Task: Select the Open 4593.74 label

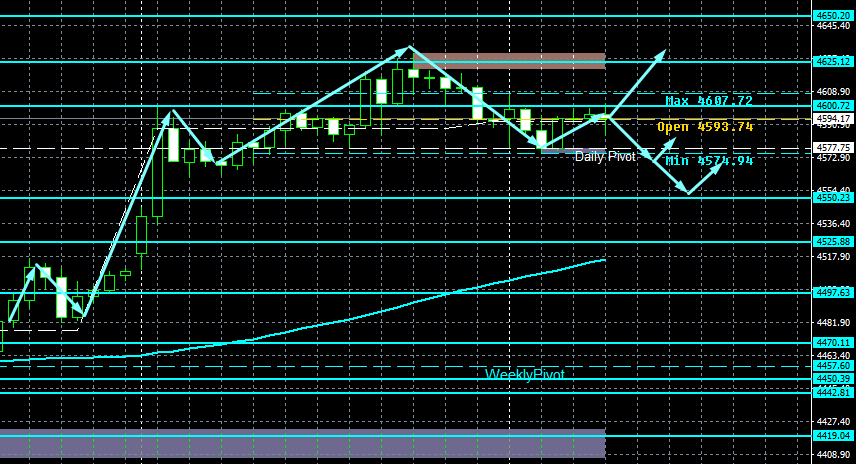Action: pyautogui.click(x=705, y=127)
